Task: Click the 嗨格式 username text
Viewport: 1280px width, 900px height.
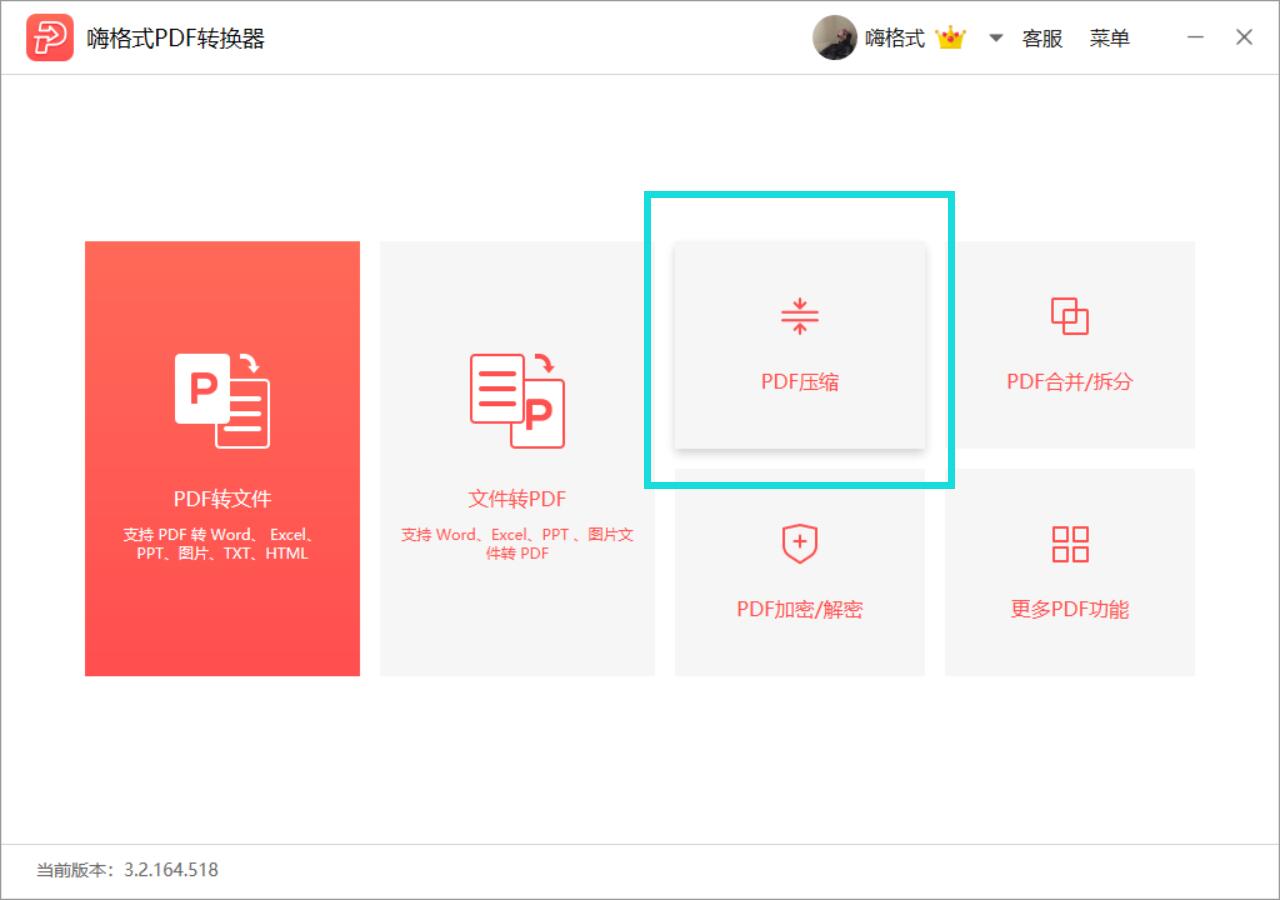Action: (895, 38)
